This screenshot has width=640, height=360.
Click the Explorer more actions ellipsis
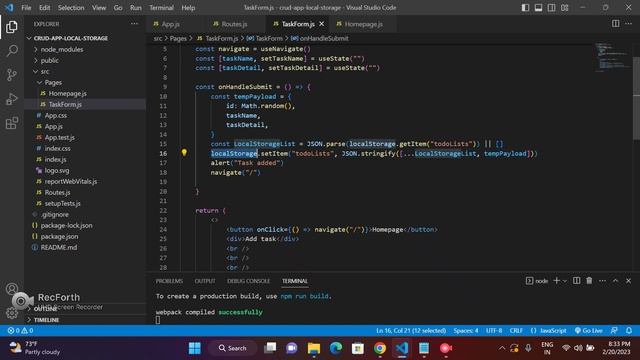click(134, 24)
